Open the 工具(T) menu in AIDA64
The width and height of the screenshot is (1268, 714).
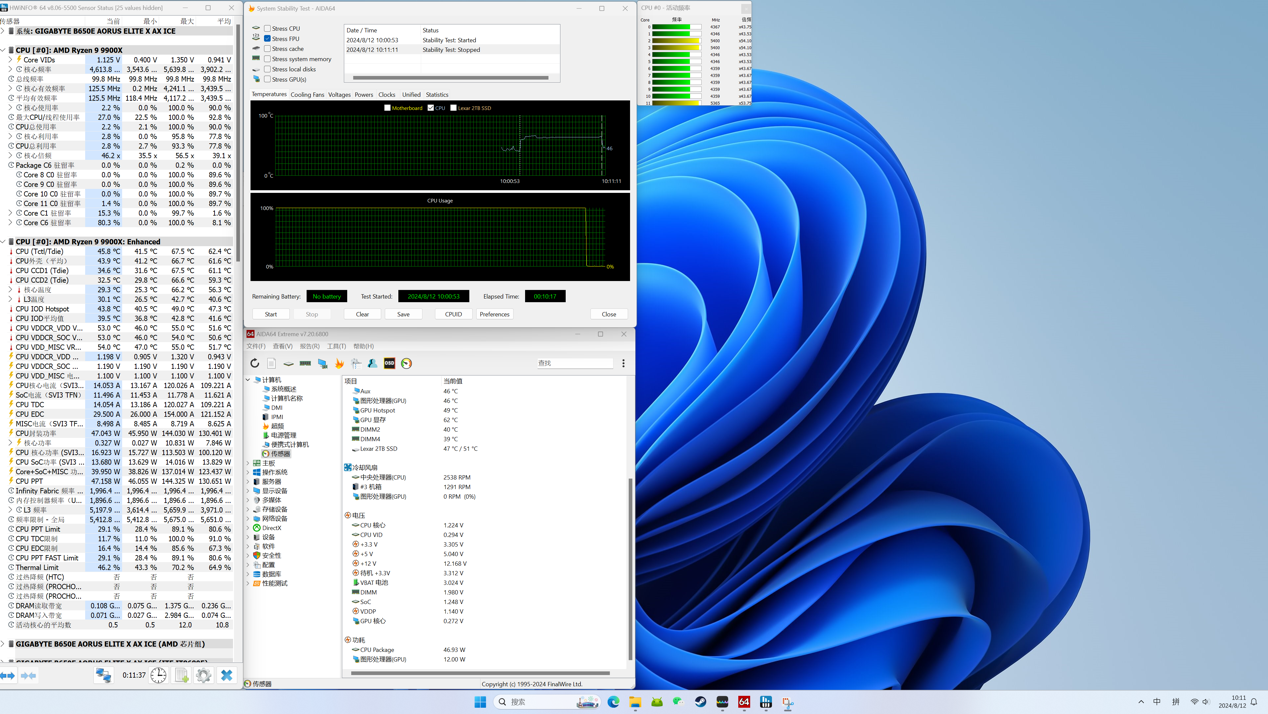coord(336,347)
